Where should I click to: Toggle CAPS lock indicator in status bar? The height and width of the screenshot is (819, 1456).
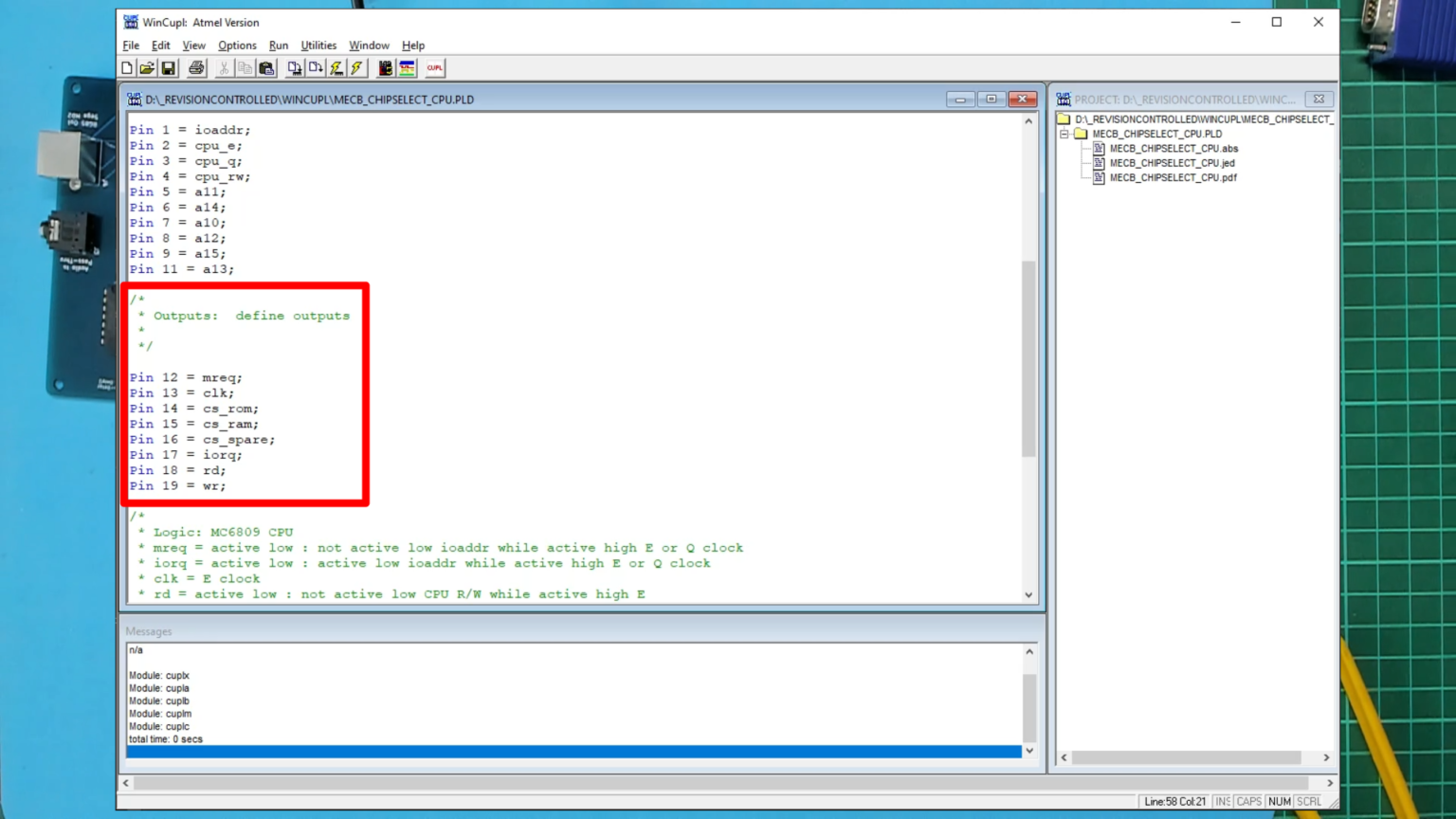(x=1249, y=801)
